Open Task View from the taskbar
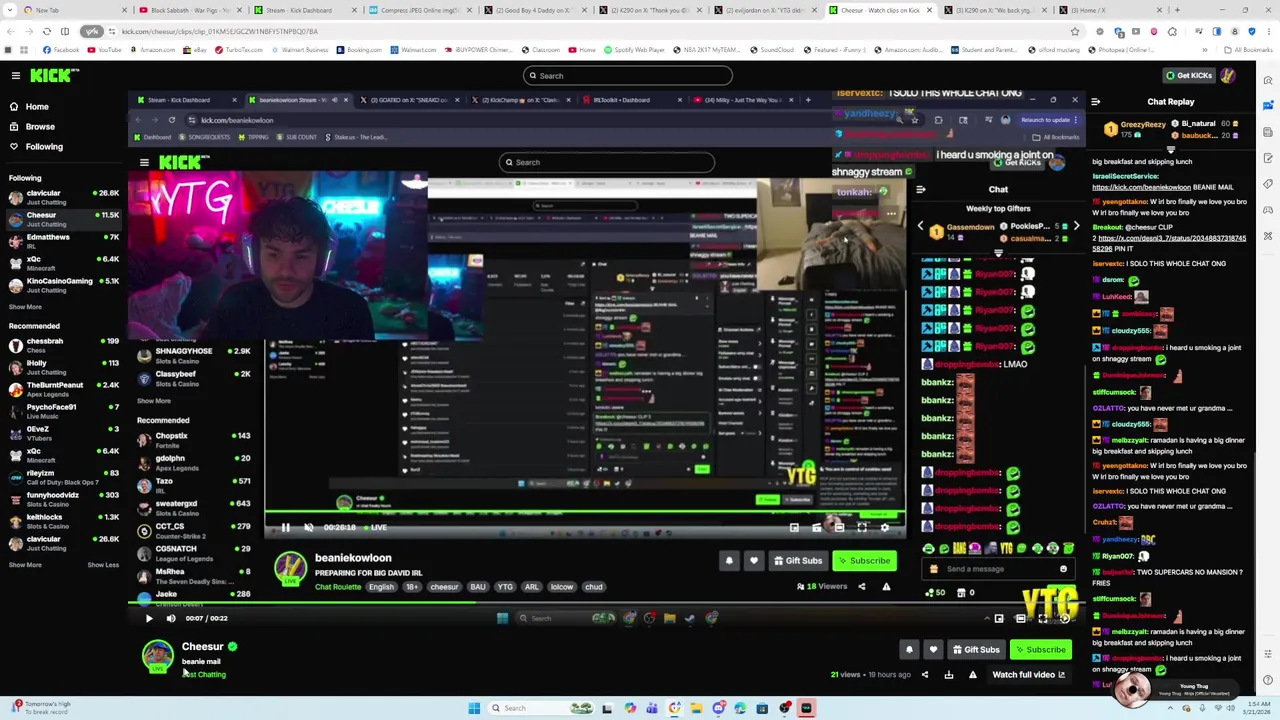The height and width of the screenshot is (720, 1280). [607, 708]
